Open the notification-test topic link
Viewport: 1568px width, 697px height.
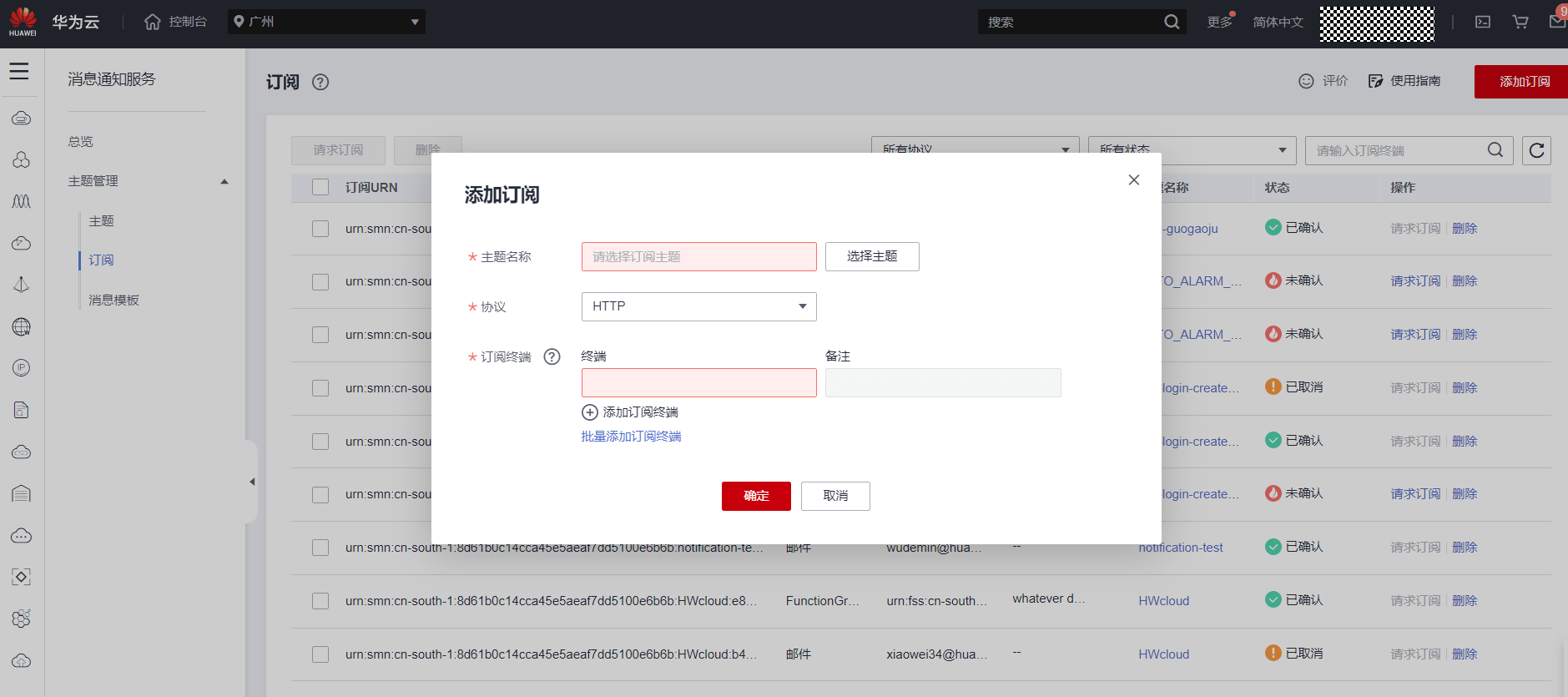click(1181, 548)
